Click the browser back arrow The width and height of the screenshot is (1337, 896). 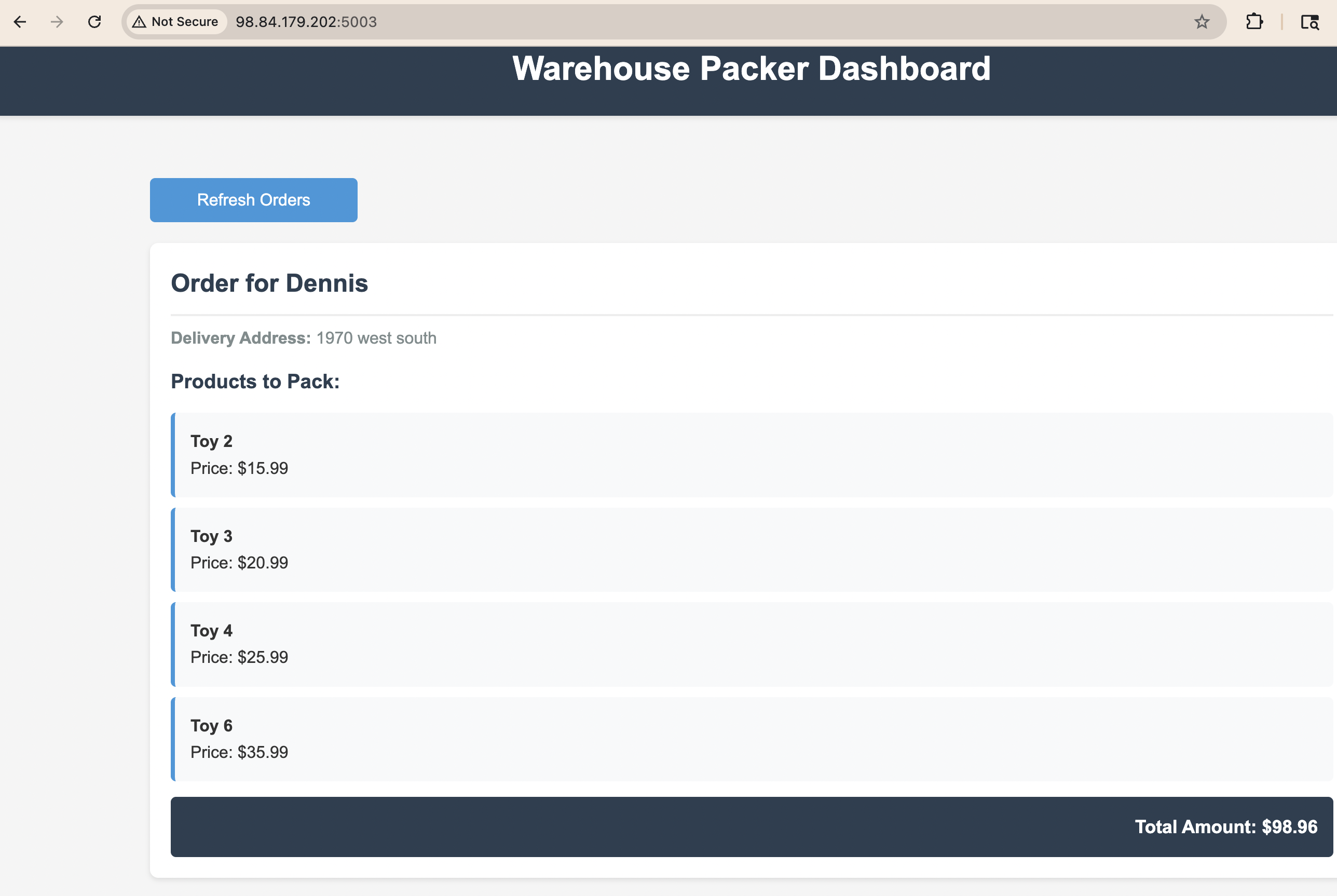pyautogui.click(x=20, y=22)
